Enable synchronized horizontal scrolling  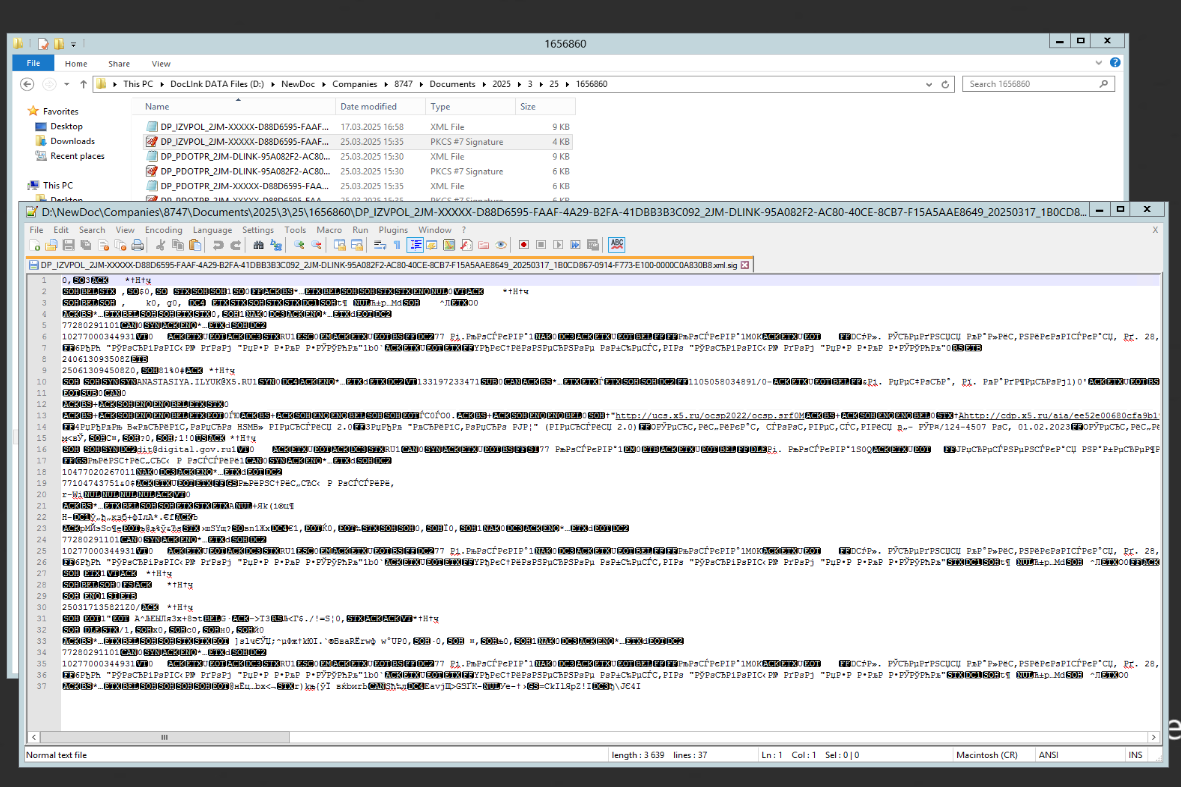pos(357,245)
